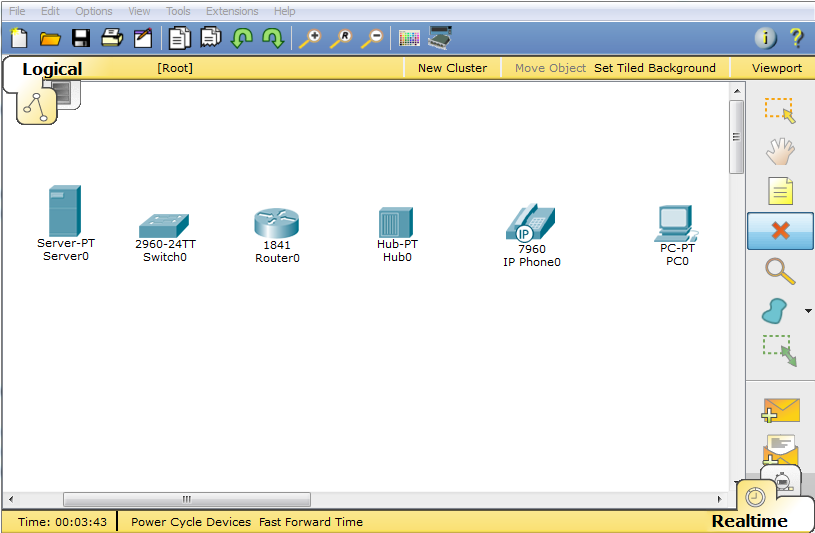The image size is (815, 533).
Task: Choose the Place Note tool
Action: pyautogui.click(x=780, y=191)
